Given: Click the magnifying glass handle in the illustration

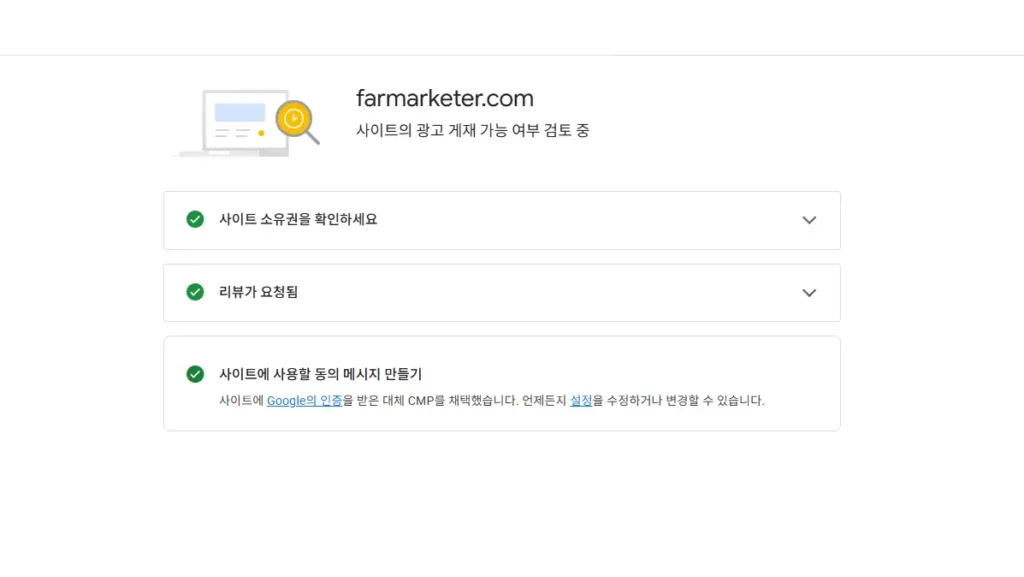Looking at the screenshot, I should (x=312, y=138).
